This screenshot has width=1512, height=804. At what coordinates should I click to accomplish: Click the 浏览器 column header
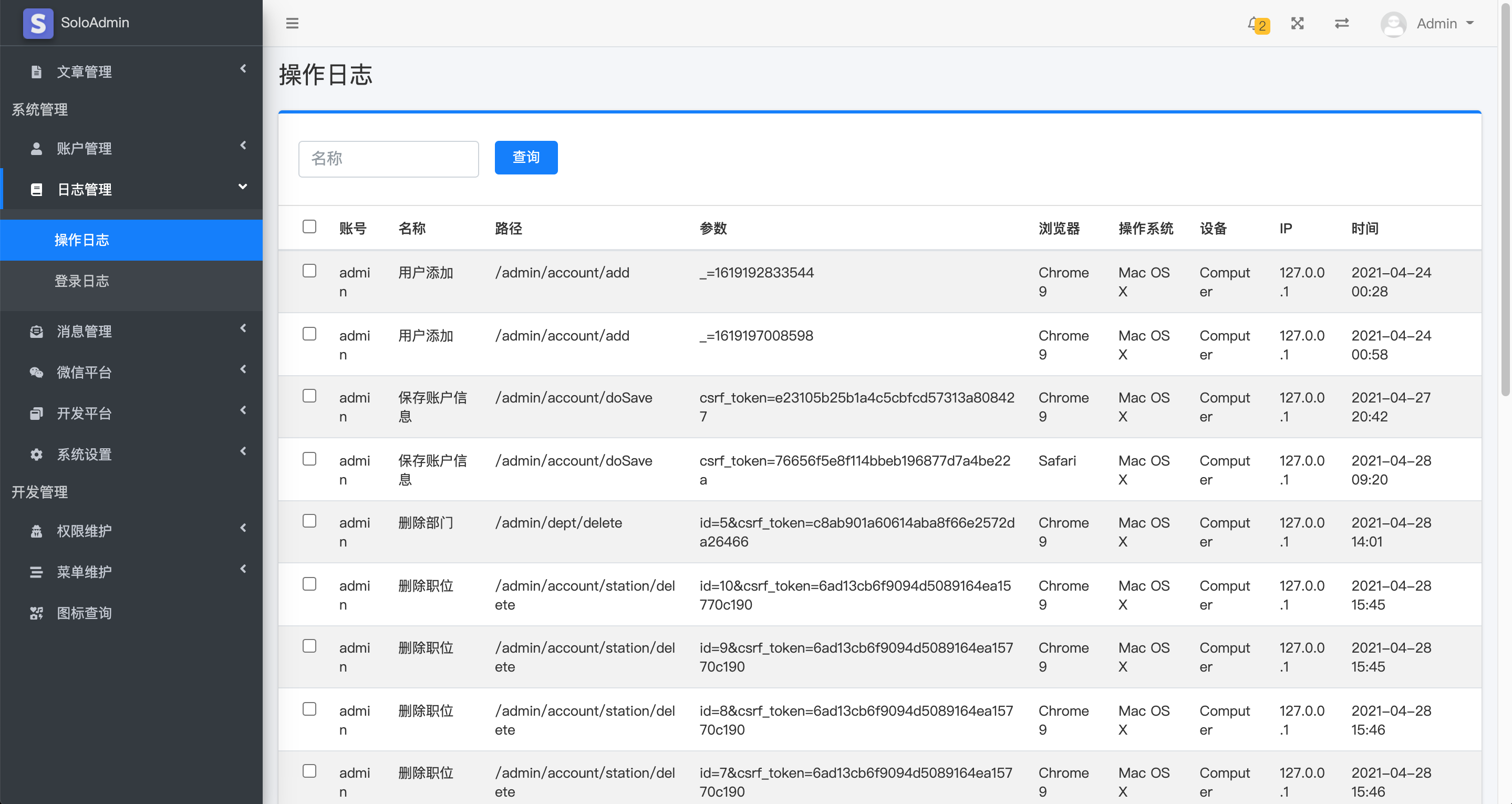click(1059, 228)
